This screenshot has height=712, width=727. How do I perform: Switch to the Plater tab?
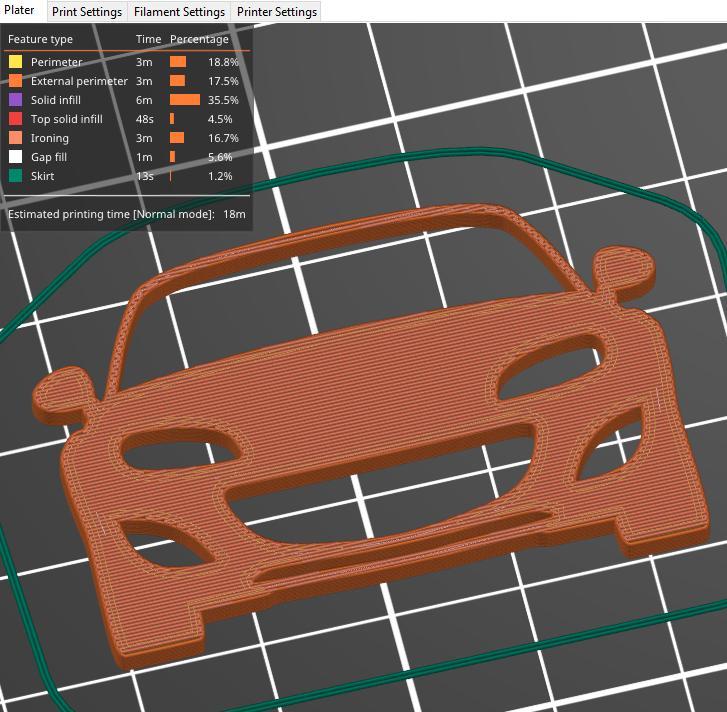tap(19, 10)
